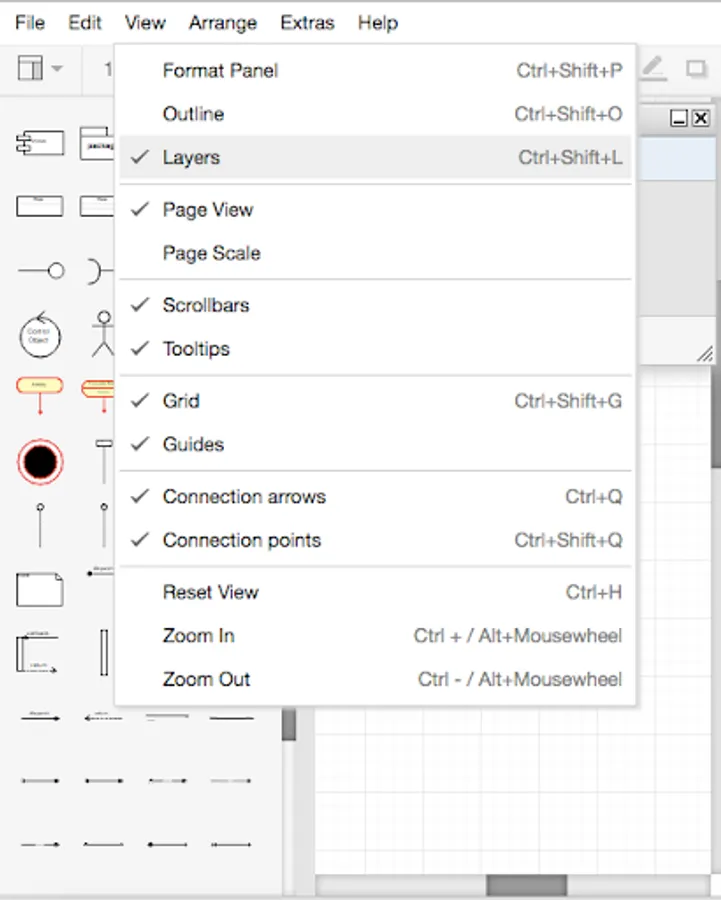Select the UML component shape
Image resolution: width=721 pixels, height=900 pixels.
click(40, 143)
